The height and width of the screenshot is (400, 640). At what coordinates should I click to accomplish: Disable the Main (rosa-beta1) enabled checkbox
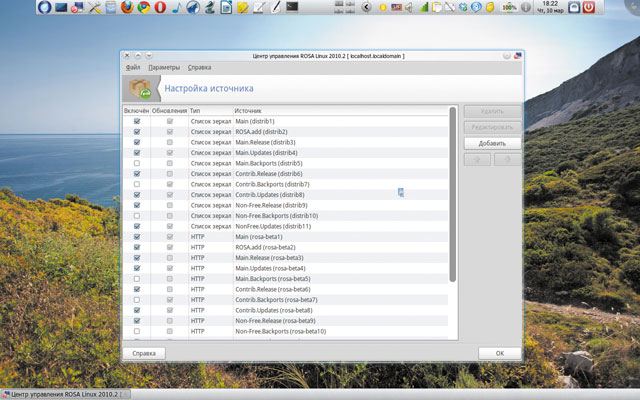pos(137,237)
